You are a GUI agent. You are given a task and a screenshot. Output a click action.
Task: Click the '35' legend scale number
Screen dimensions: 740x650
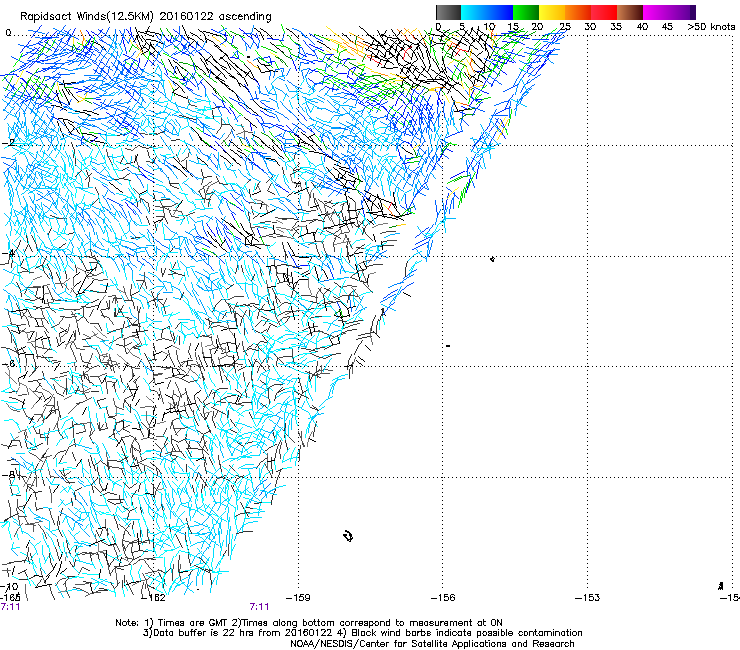pyautogui.click(x=616, y=27)
